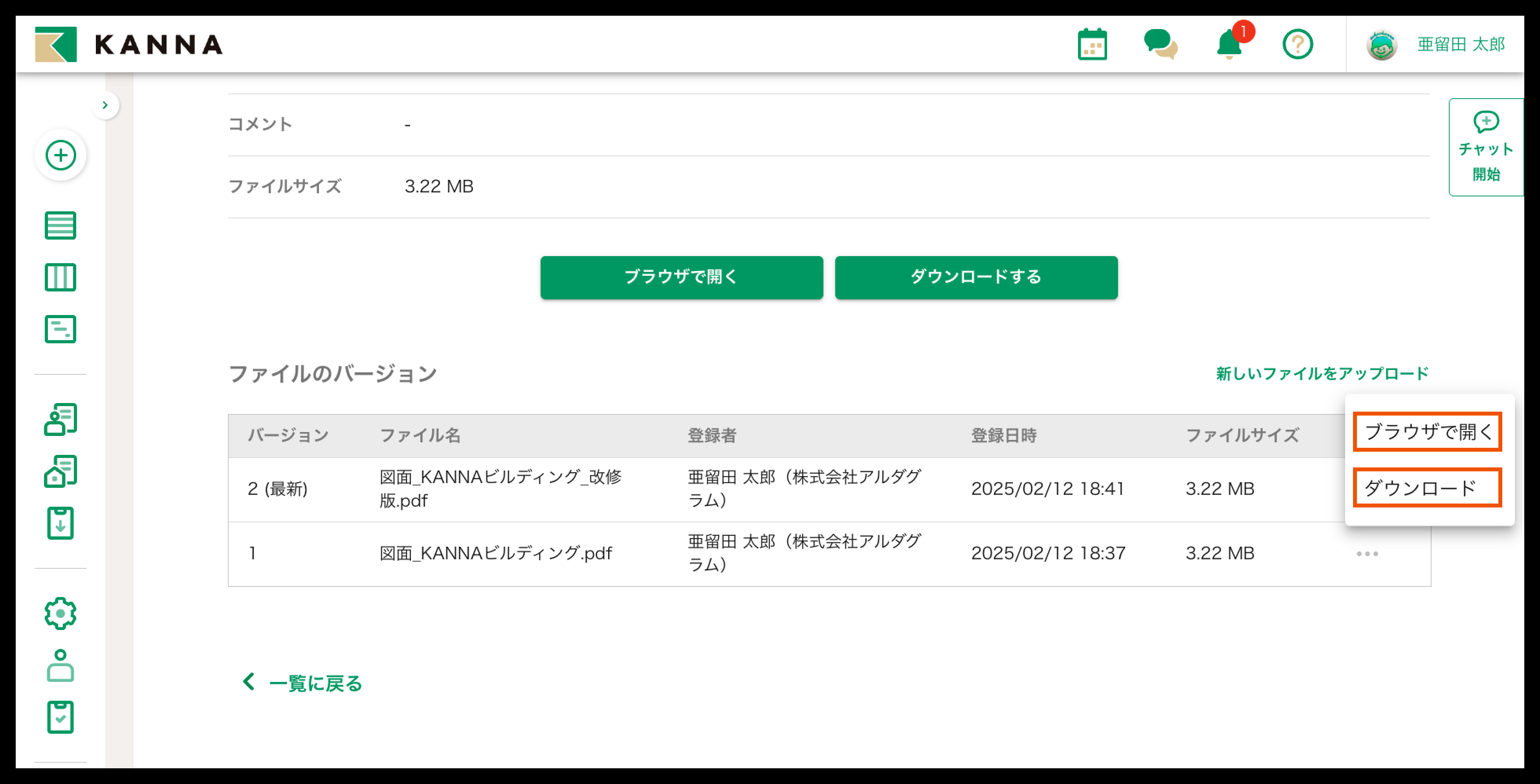Open the clipboard checkmark sidebar icon

[60, 717]
